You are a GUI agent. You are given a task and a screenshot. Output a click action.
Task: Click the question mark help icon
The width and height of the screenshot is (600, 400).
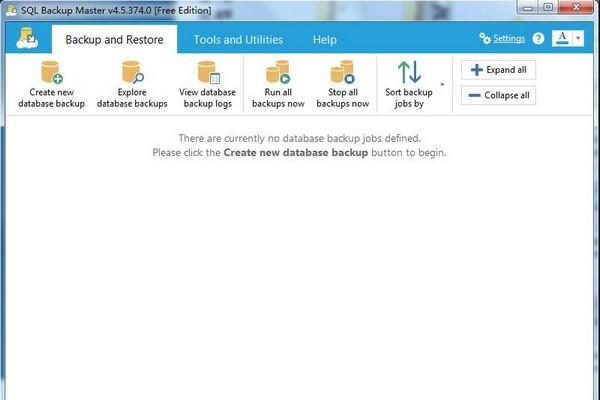click(538, 38)
